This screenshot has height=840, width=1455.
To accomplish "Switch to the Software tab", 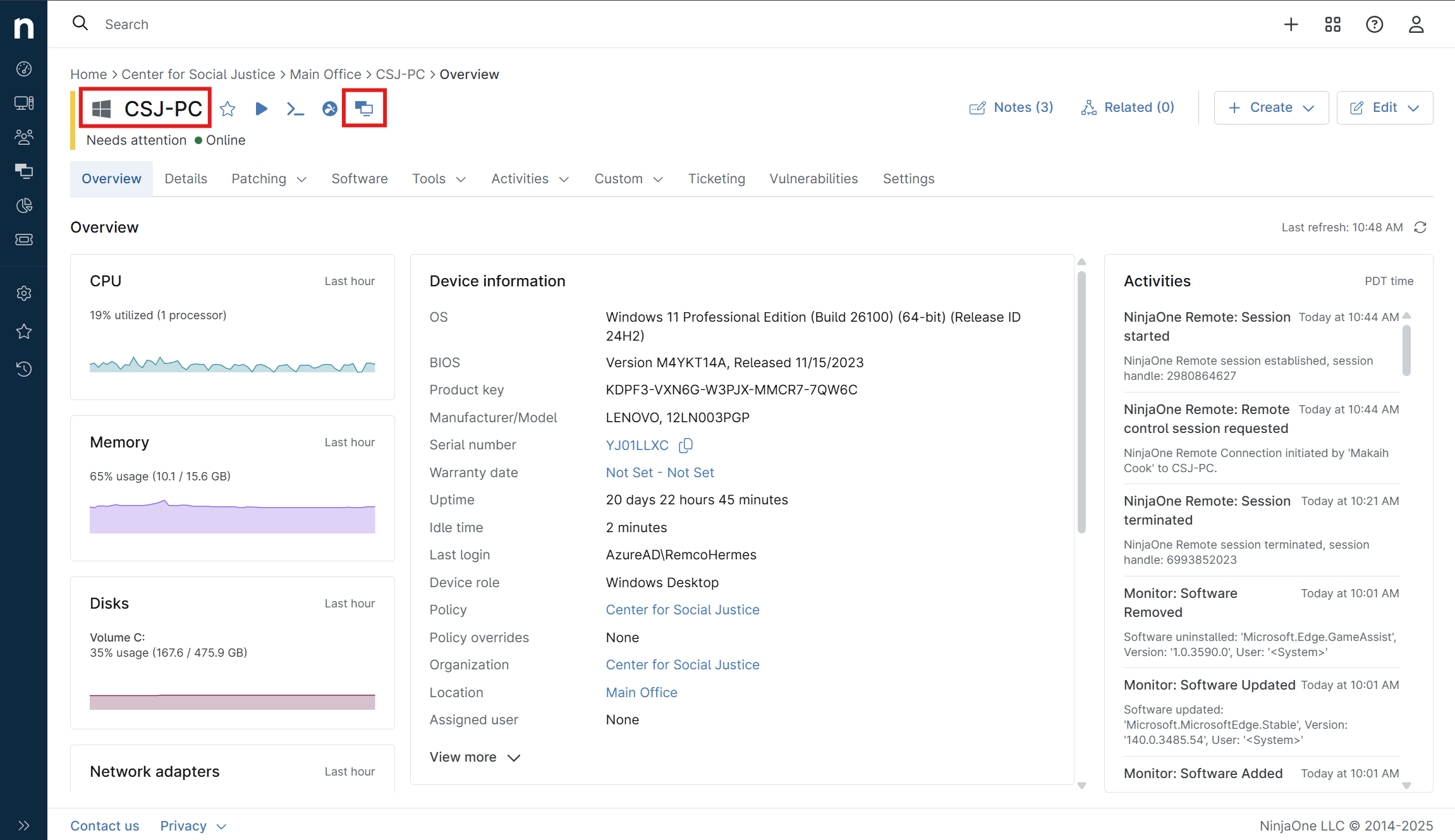I will (360, 179).
